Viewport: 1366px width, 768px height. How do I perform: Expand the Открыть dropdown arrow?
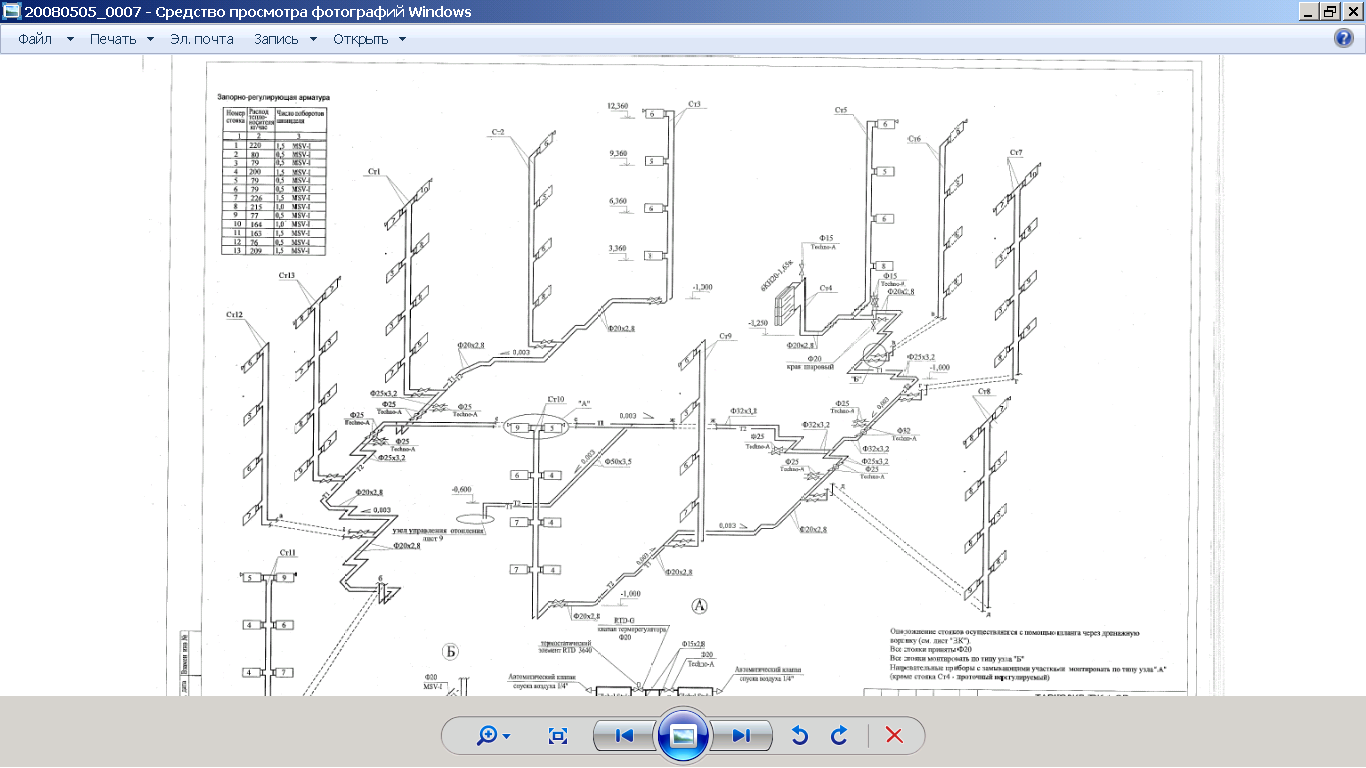click(x=402, y=39)
